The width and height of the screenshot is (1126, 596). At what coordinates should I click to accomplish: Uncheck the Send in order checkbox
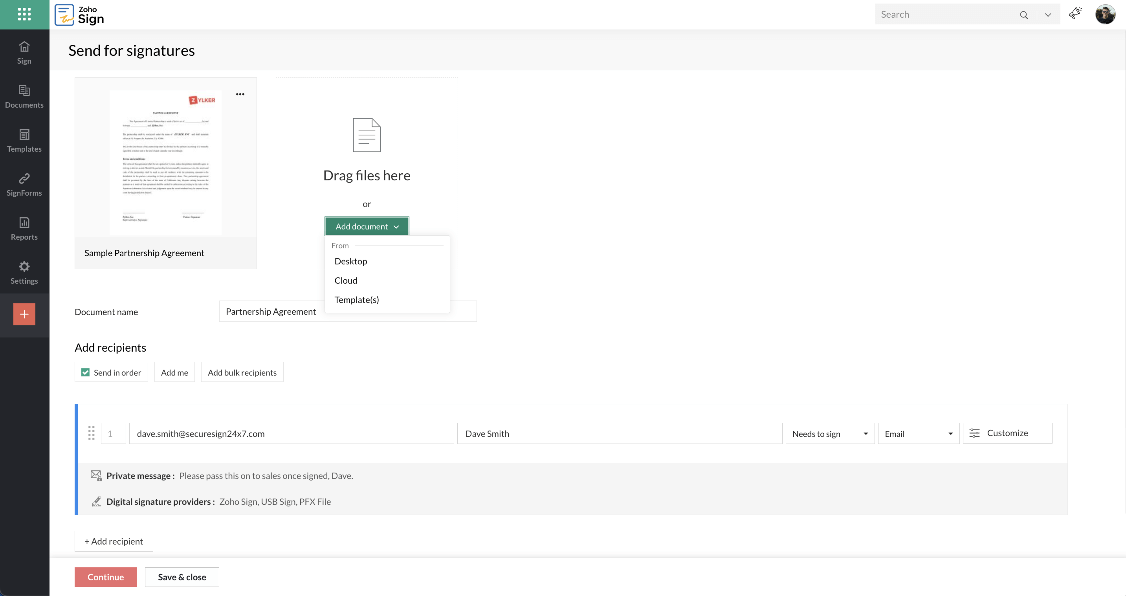(x=84, y=372)
